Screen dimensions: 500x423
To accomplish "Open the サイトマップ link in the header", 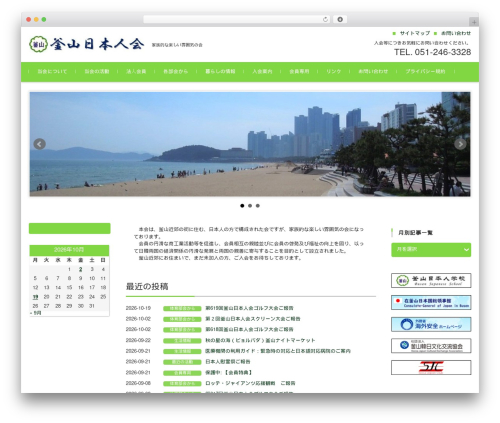I will (415, 33).
